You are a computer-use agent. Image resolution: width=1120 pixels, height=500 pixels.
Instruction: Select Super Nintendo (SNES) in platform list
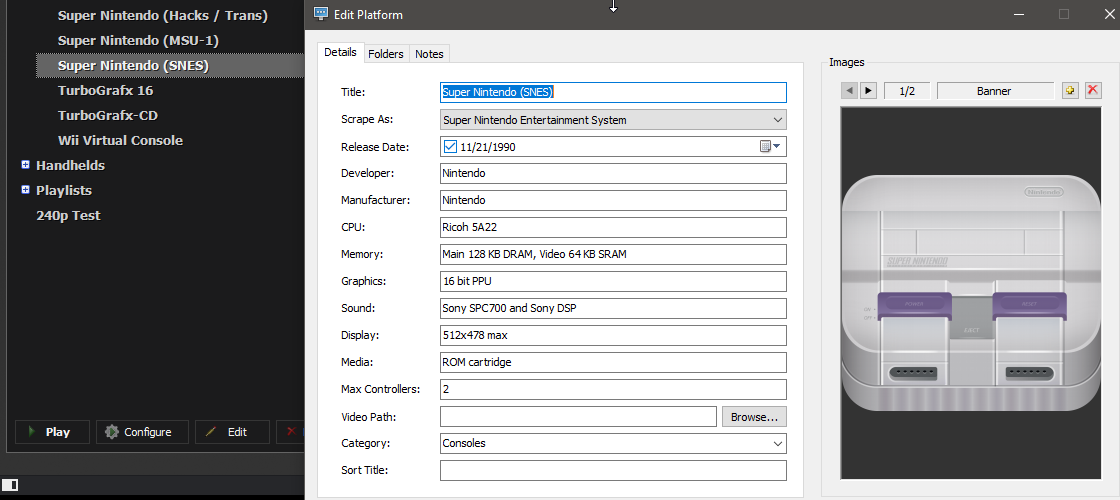pos(170,65)
